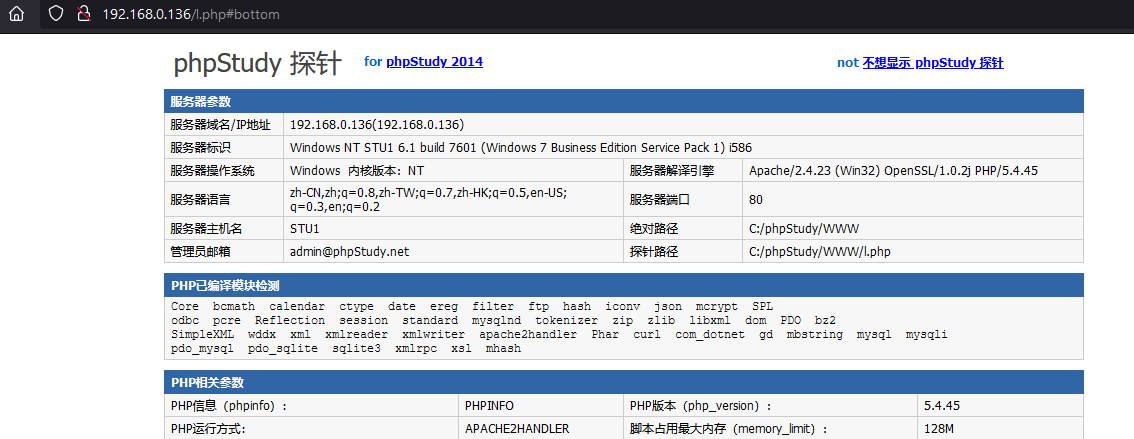Click the 绝对路径 label cell

point(683,228)
